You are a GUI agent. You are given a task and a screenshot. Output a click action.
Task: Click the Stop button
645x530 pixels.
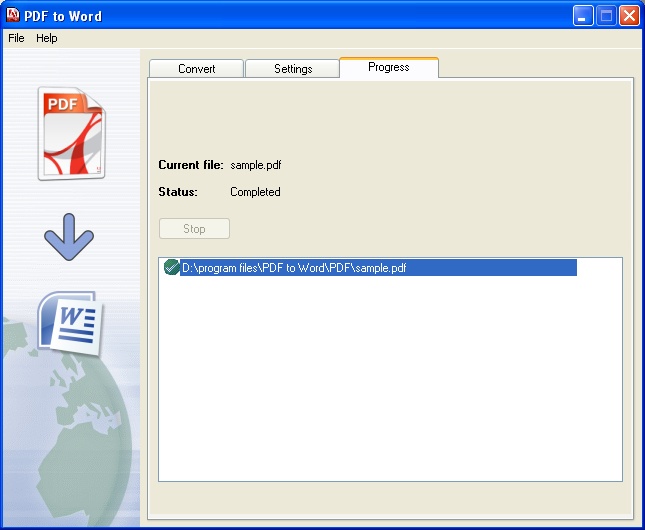tap(194, 228)
